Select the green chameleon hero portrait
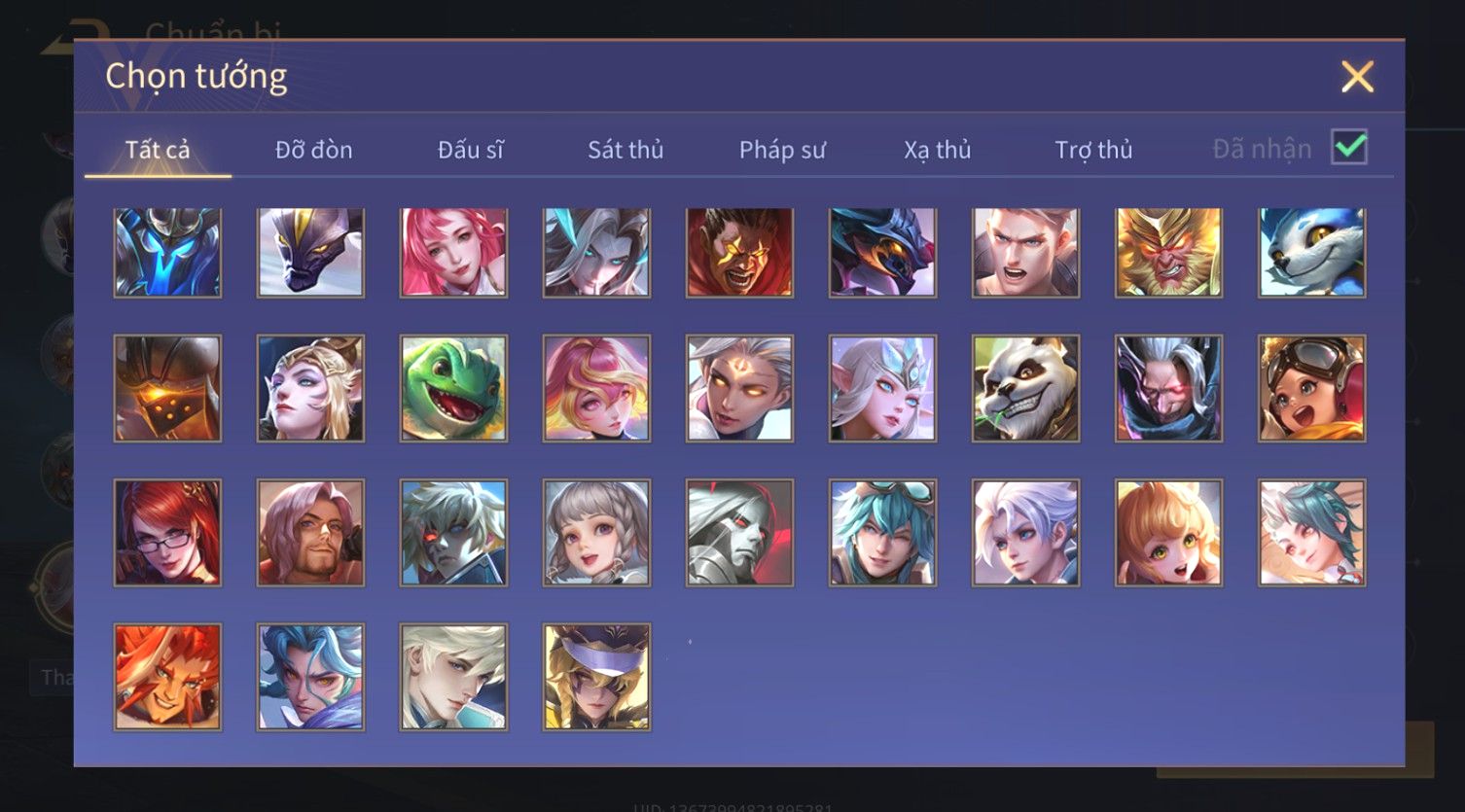Viewport: 1465px width, 812px height. [453, 389]
